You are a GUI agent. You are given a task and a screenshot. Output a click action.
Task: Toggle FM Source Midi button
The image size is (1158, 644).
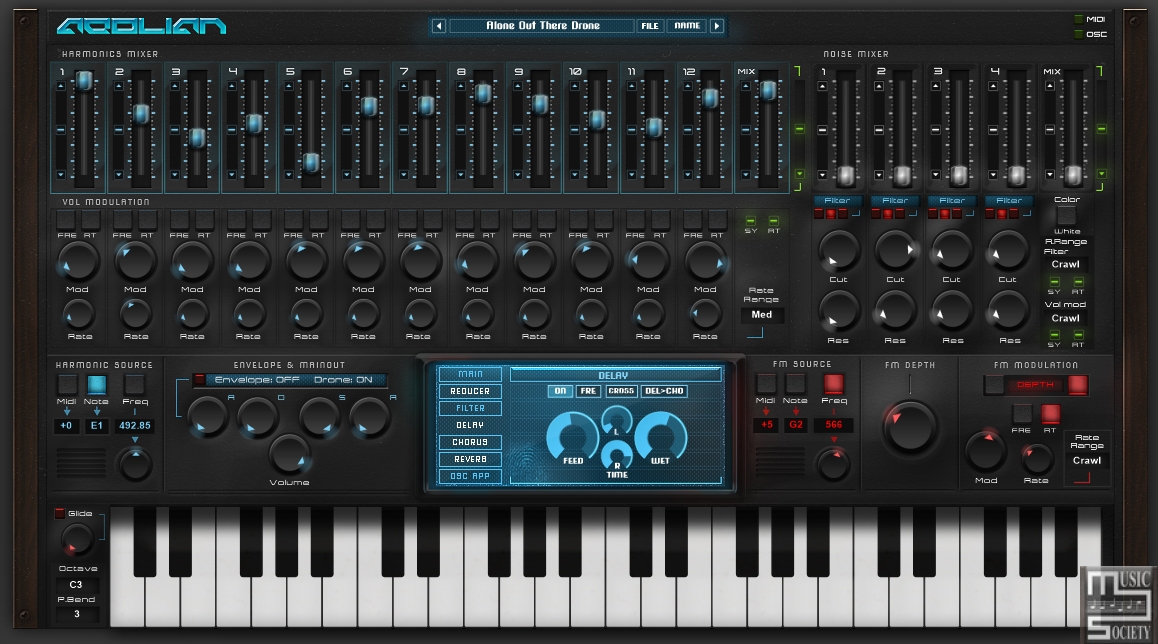767,383
